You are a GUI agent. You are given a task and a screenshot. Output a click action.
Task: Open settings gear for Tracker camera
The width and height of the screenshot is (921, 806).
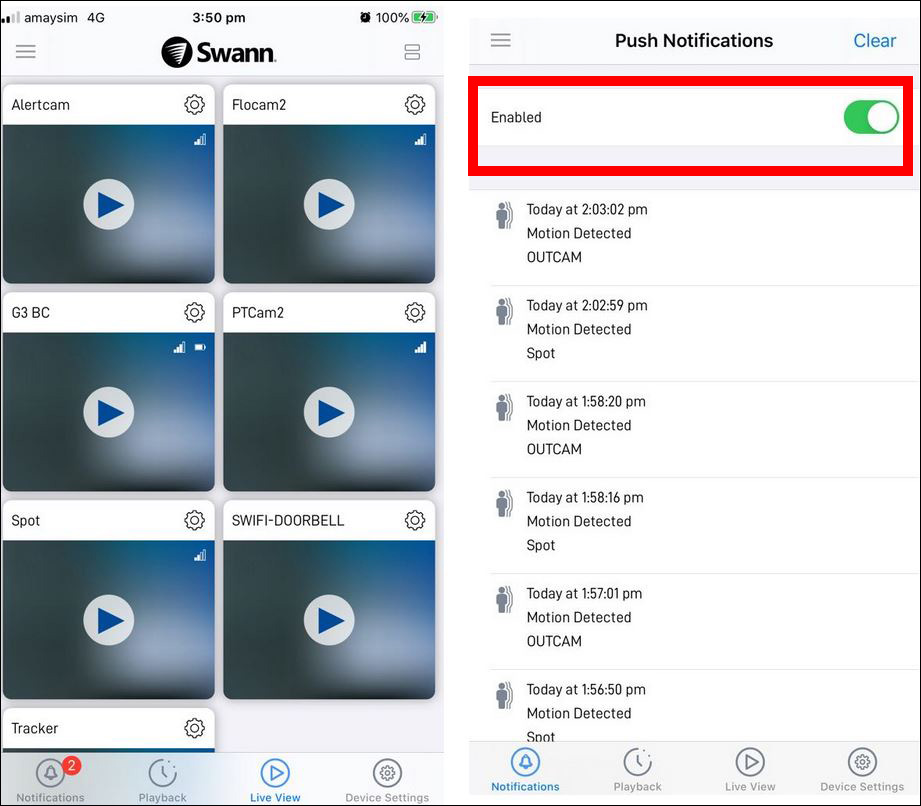point(194,728)
